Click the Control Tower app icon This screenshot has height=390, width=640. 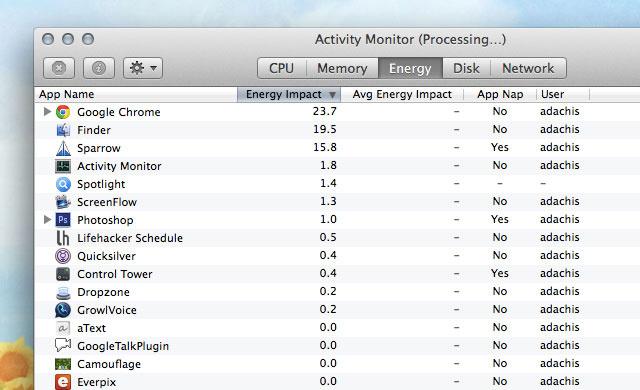click(x=63, y=274)
